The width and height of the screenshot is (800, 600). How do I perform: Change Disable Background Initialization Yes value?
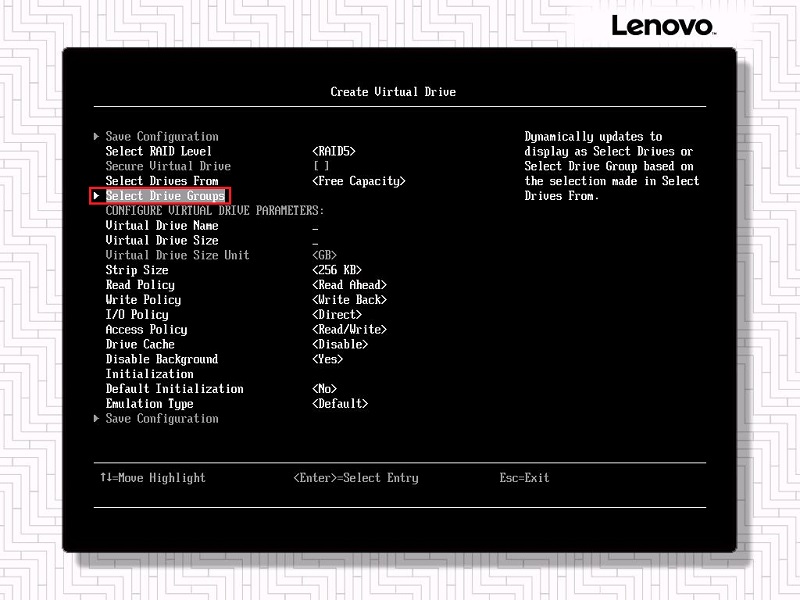[x=327, y=359]
